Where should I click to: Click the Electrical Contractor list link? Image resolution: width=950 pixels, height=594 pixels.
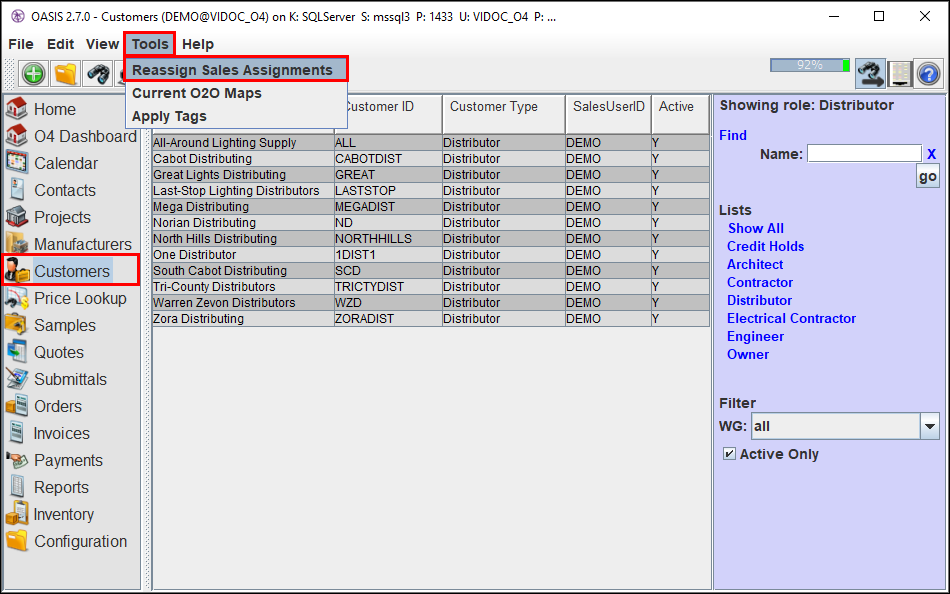pyautogui.click(x=791, y=319)
